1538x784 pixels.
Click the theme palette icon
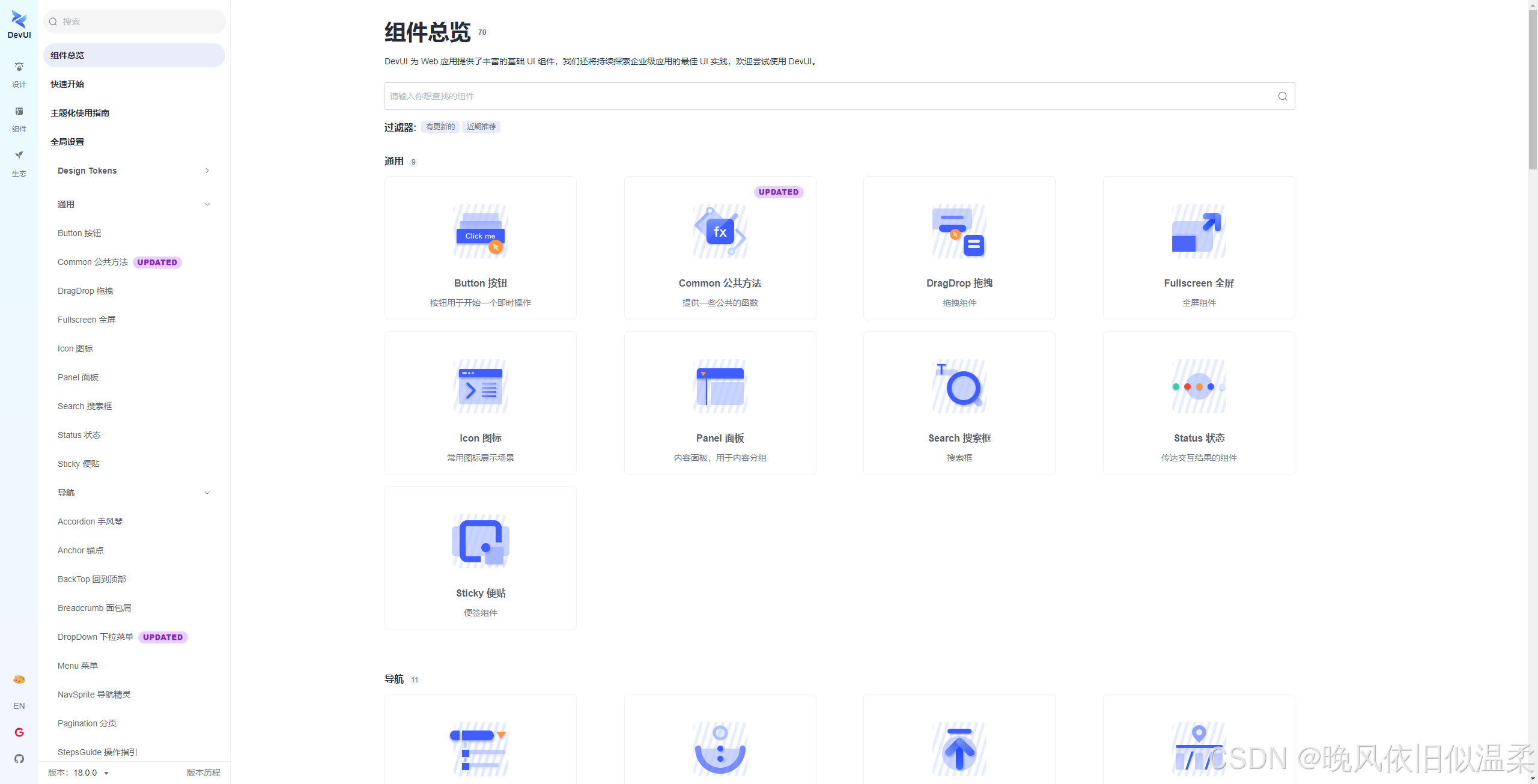(19, 679)
